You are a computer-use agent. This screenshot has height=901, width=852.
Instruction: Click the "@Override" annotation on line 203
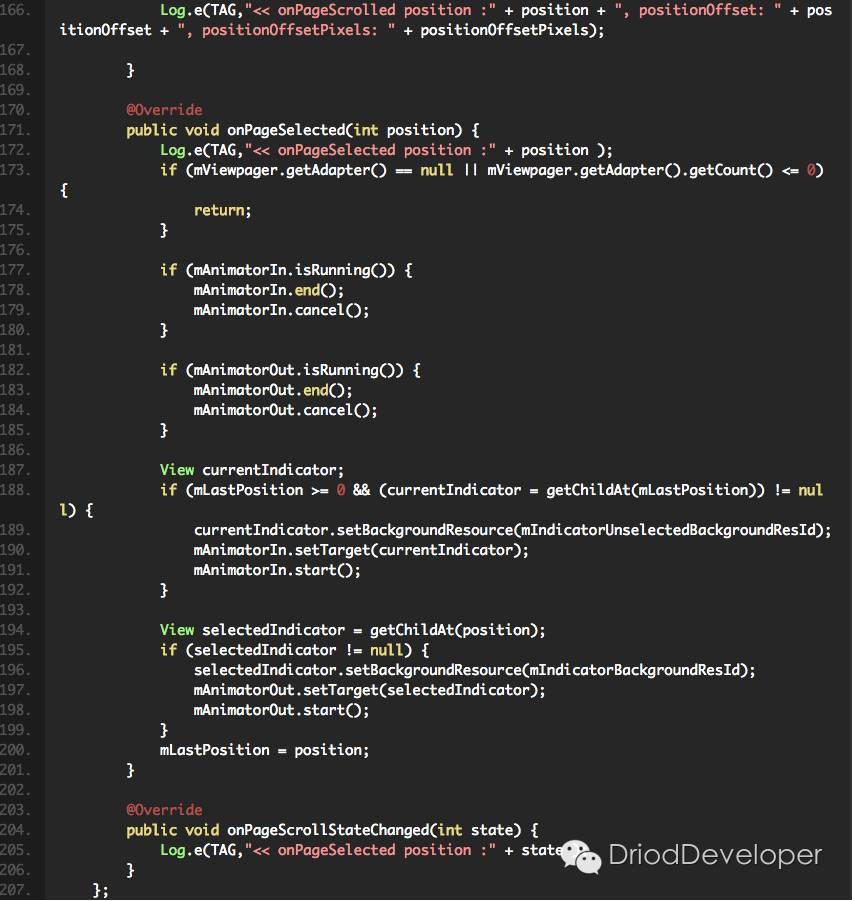tap(164, 810)
